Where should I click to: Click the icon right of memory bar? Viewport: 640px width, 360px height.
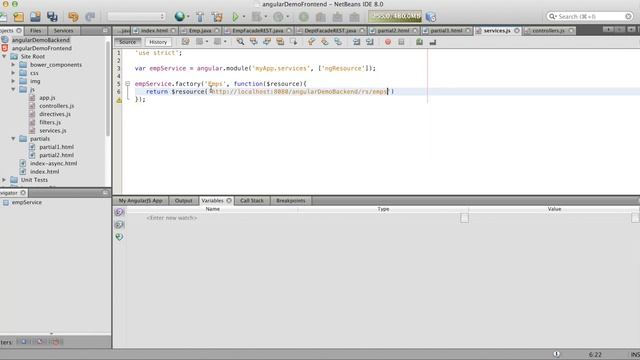pos(431,17)
